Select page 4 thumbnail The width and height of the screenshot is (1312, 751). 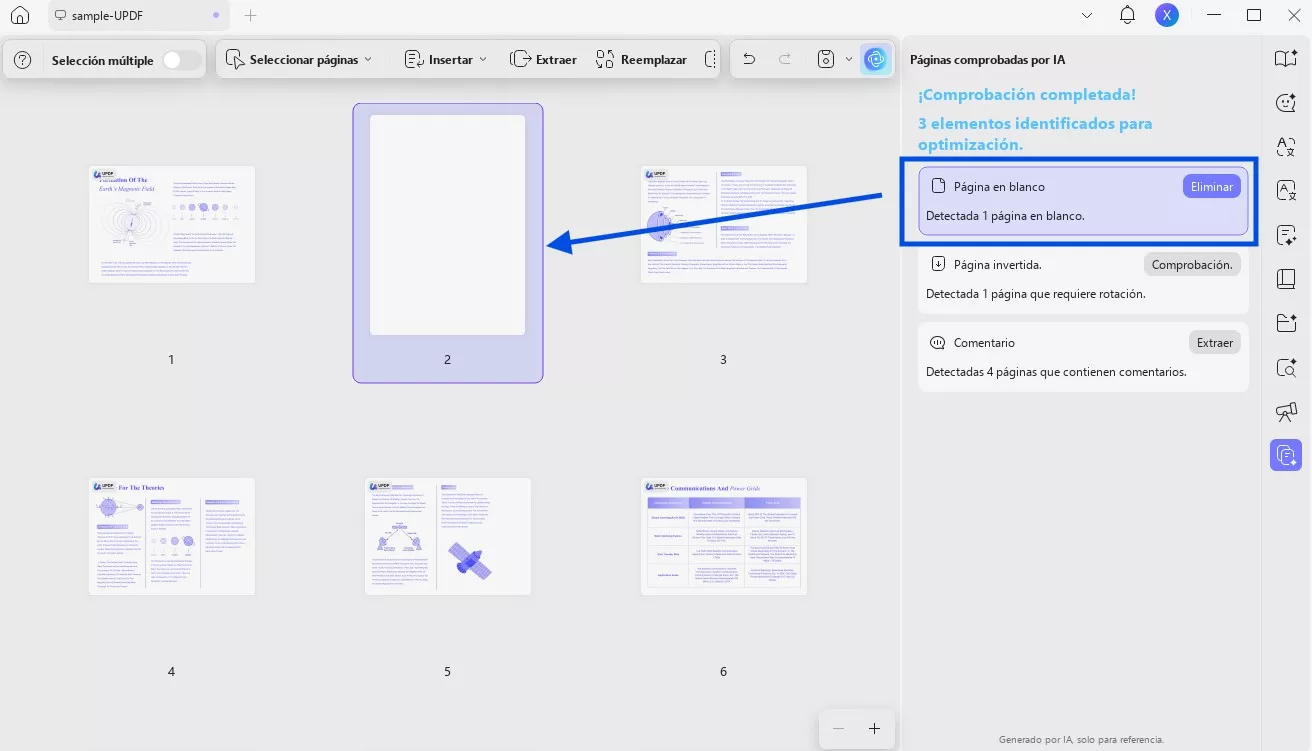(x=172, y=537)
